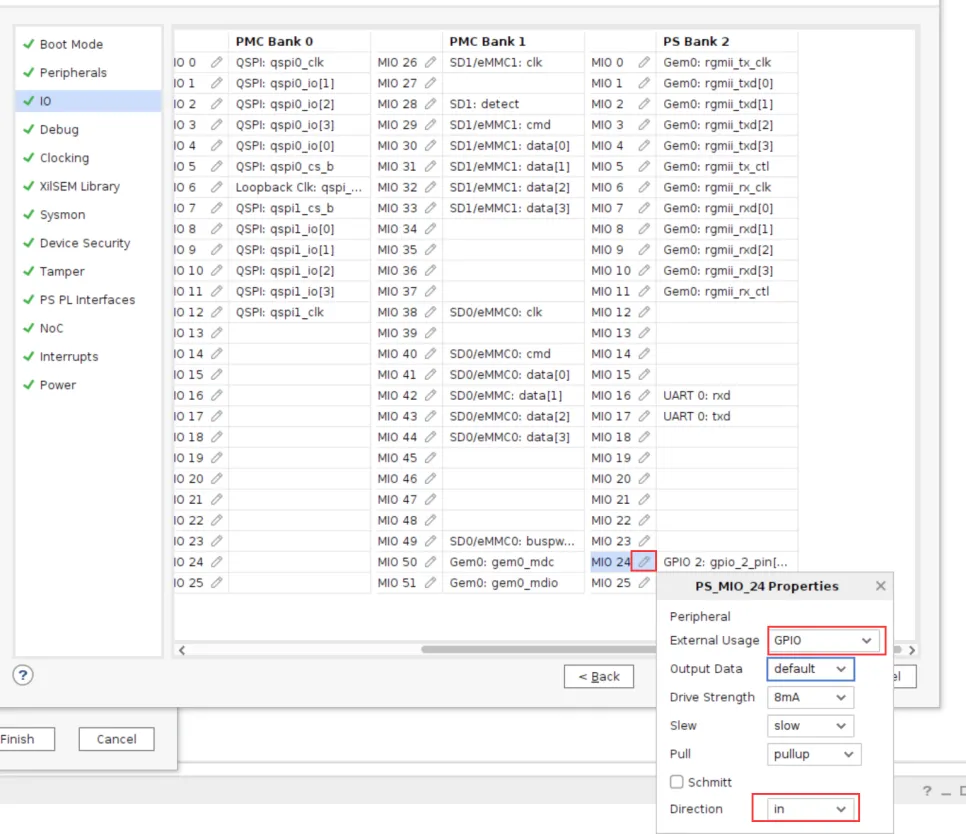Click pencil icon beside MIO 42
Viewport: 966px width, 834px height.
(x=430, y=396)
